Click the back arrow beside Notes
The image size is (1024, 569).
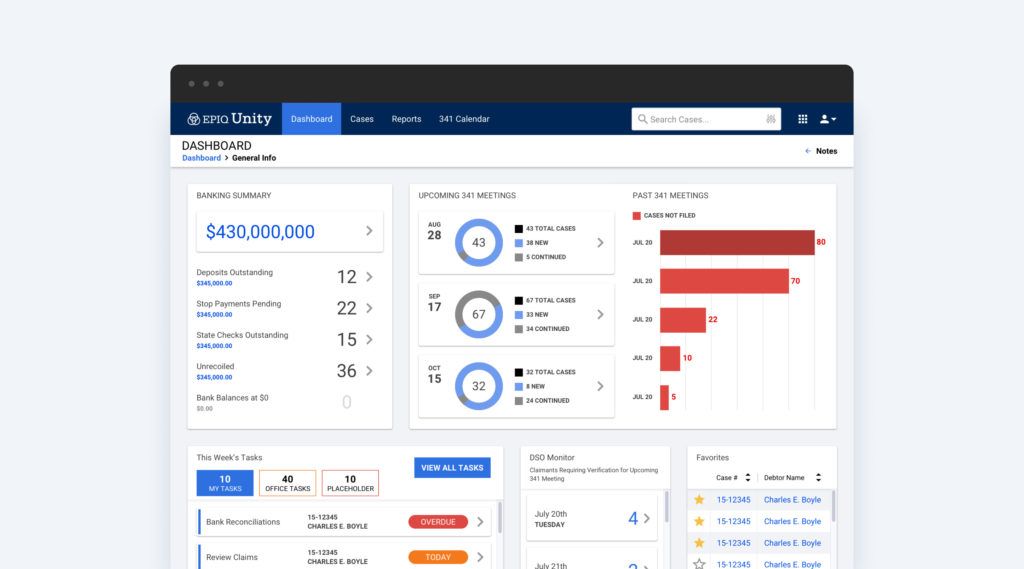pos(808,151)
